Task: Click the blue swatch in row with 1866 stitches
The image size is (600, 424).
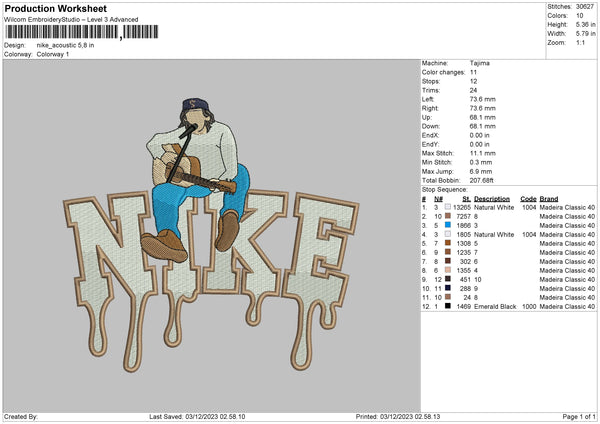Action: pos(448,225)
